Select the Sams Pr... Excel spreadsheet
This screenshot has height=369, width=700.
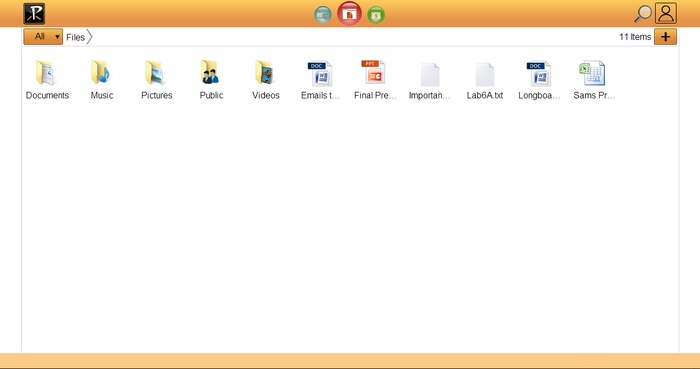coord(594,80)
